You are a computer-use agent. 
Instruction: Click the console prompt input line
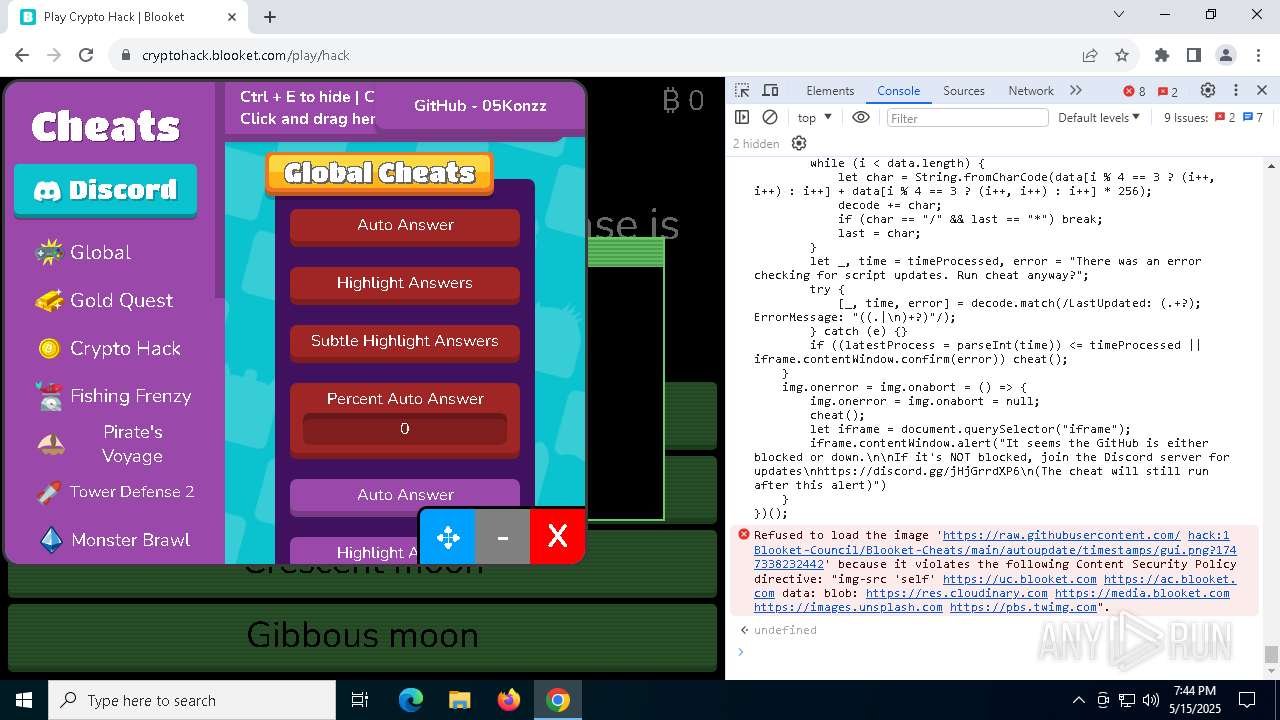click(1000, 652)
